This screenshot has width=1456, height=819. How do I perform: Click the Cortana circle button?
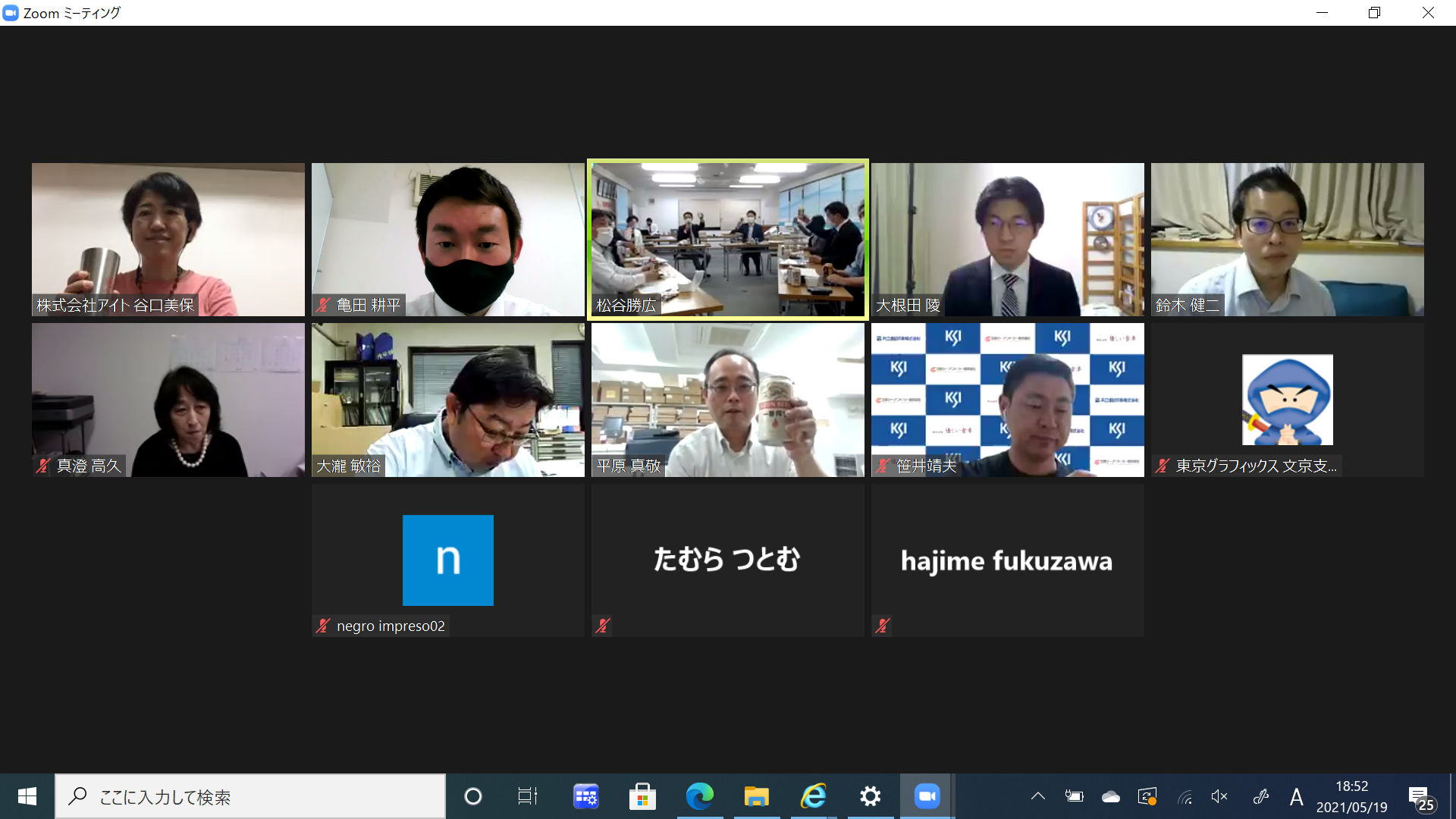473,796
